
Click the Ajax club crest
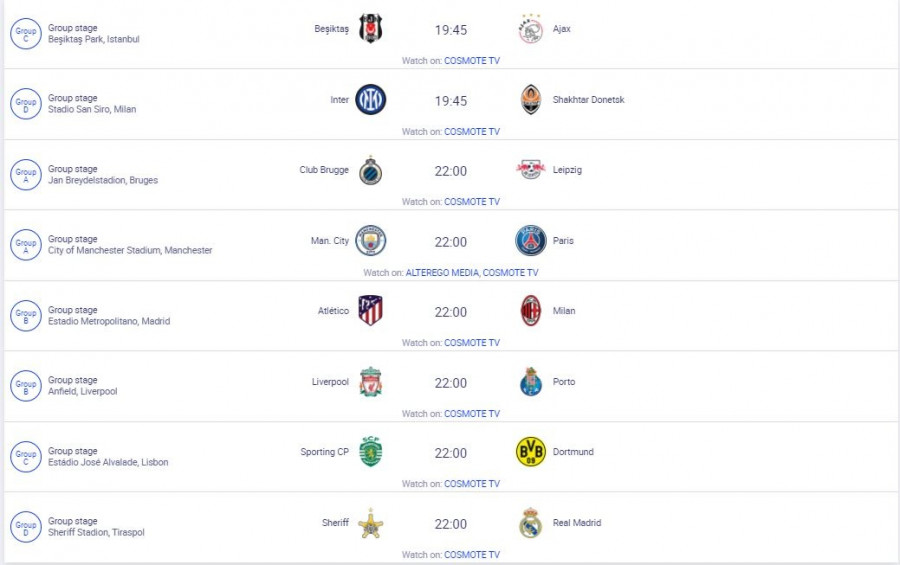click(530, 29)
